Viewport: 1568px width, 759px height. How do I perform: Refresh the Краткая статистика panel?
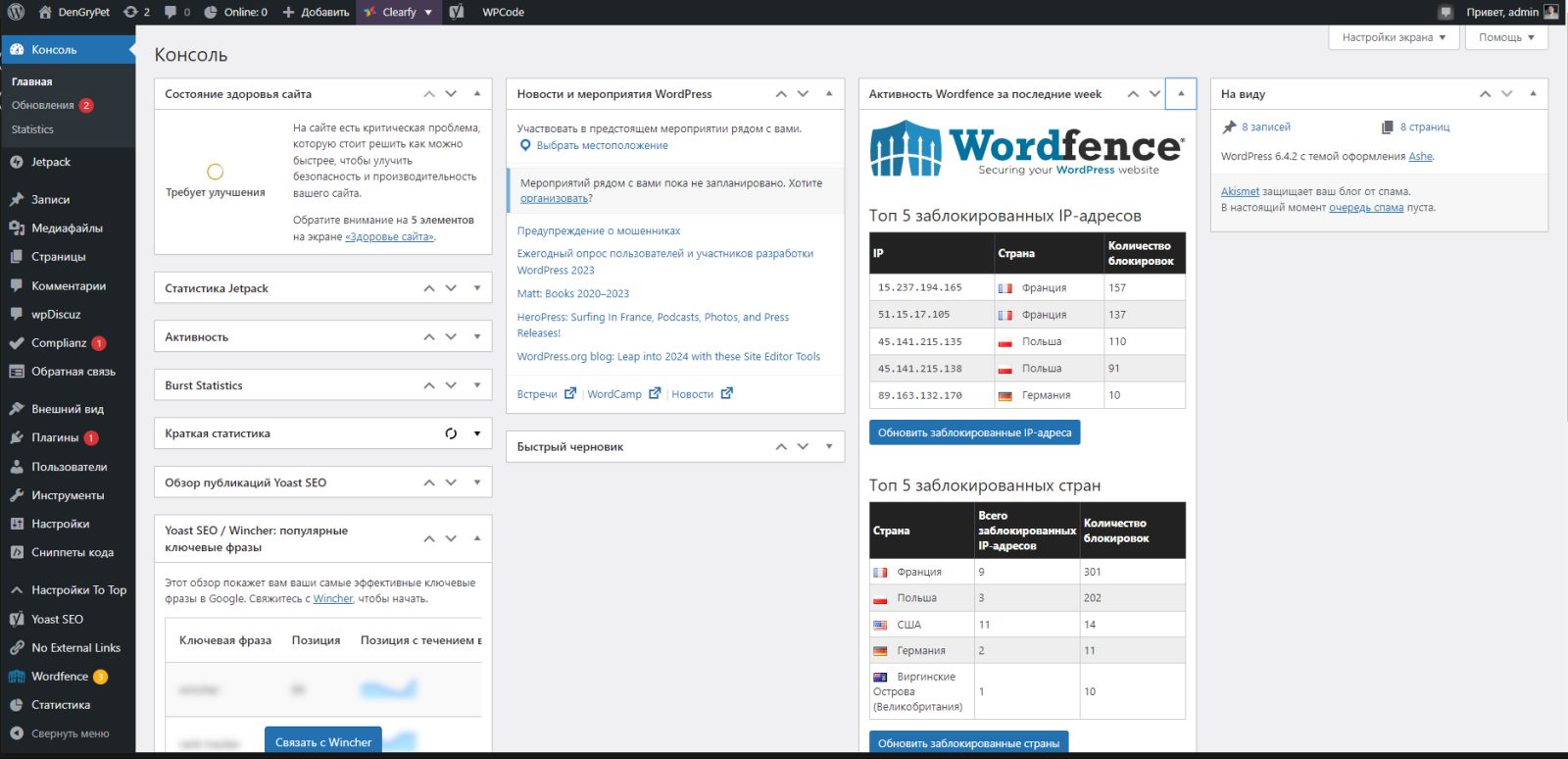[451, 433]
